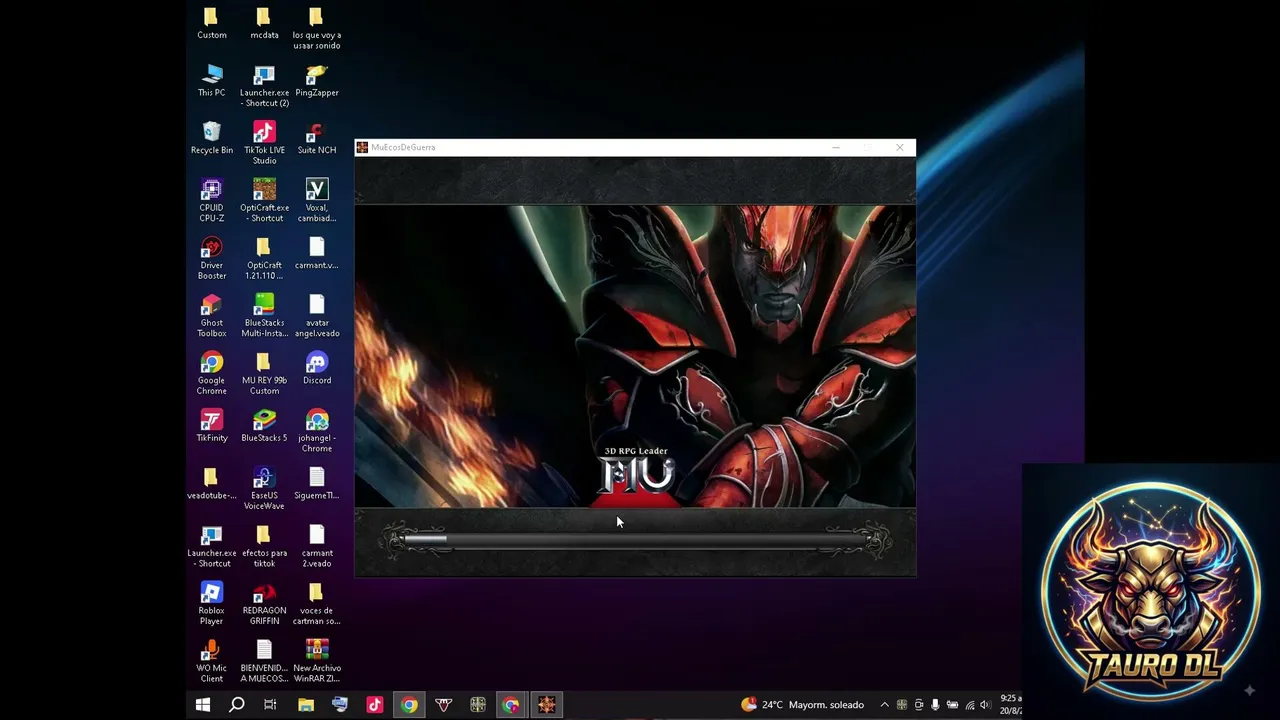Open the Windows Start menu
The image size is (1280, 720).
203,705
